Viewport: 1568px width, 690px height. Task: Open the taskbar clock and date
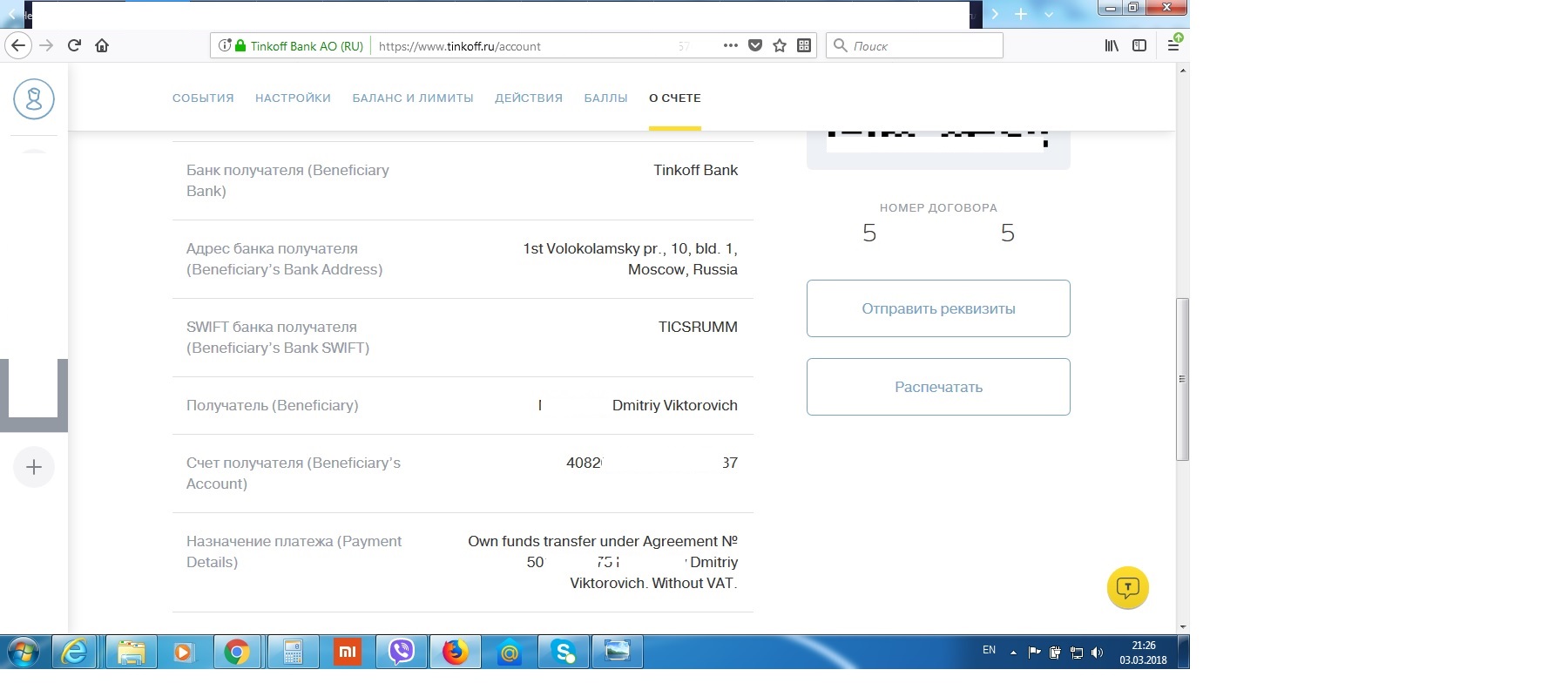click(x=1143, y=653)
